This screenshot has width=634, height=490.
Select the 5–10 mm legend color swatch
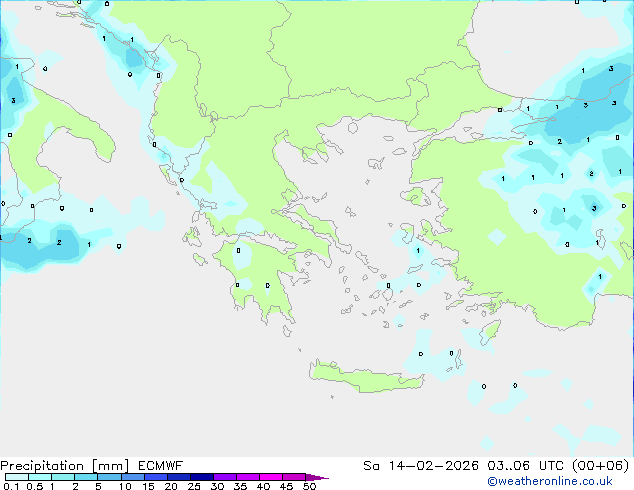tap(109, 477)
